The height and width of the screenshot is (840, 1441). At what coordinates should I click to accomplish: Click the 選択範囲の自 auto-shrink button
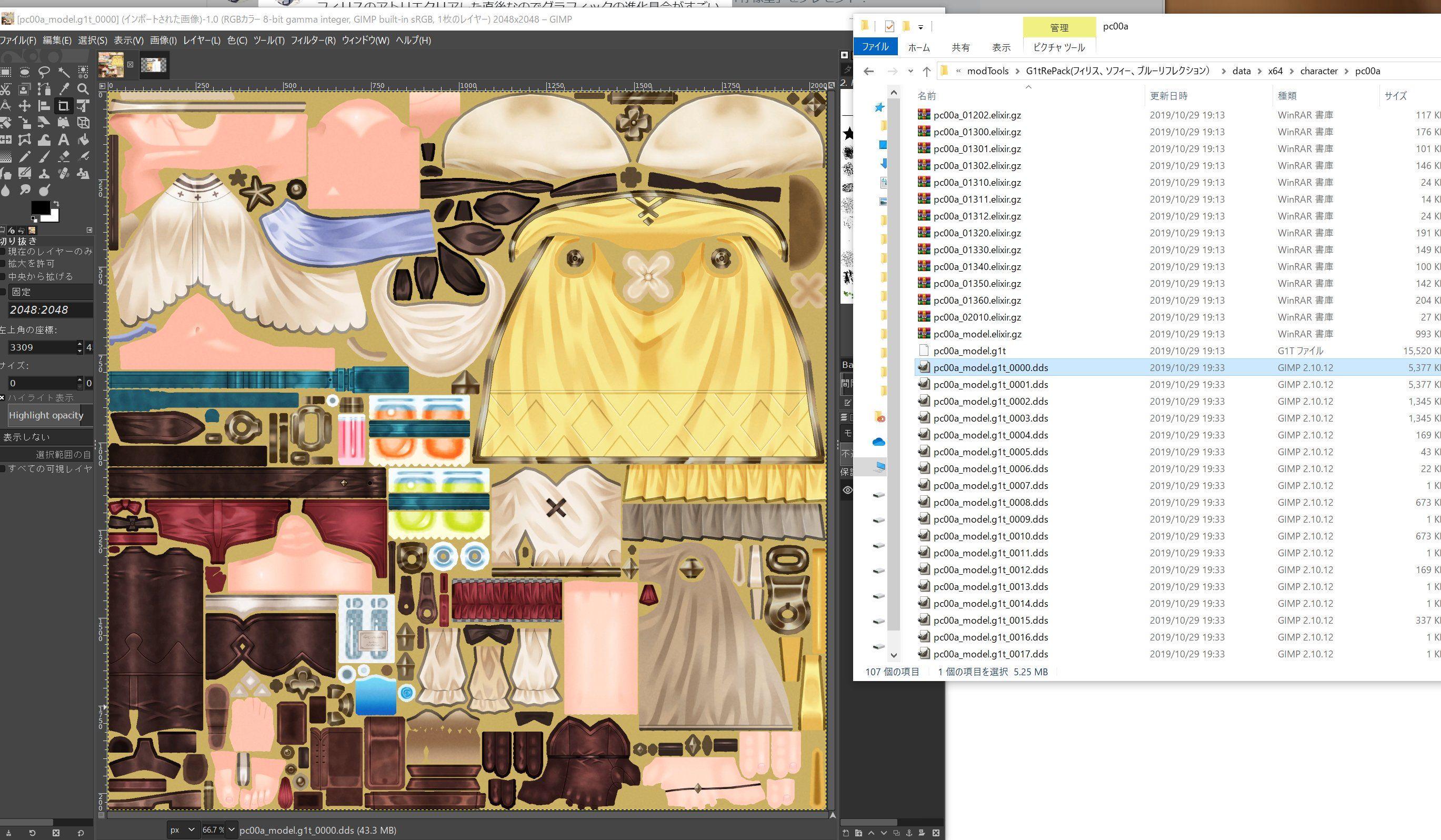(x=47, y=455)
